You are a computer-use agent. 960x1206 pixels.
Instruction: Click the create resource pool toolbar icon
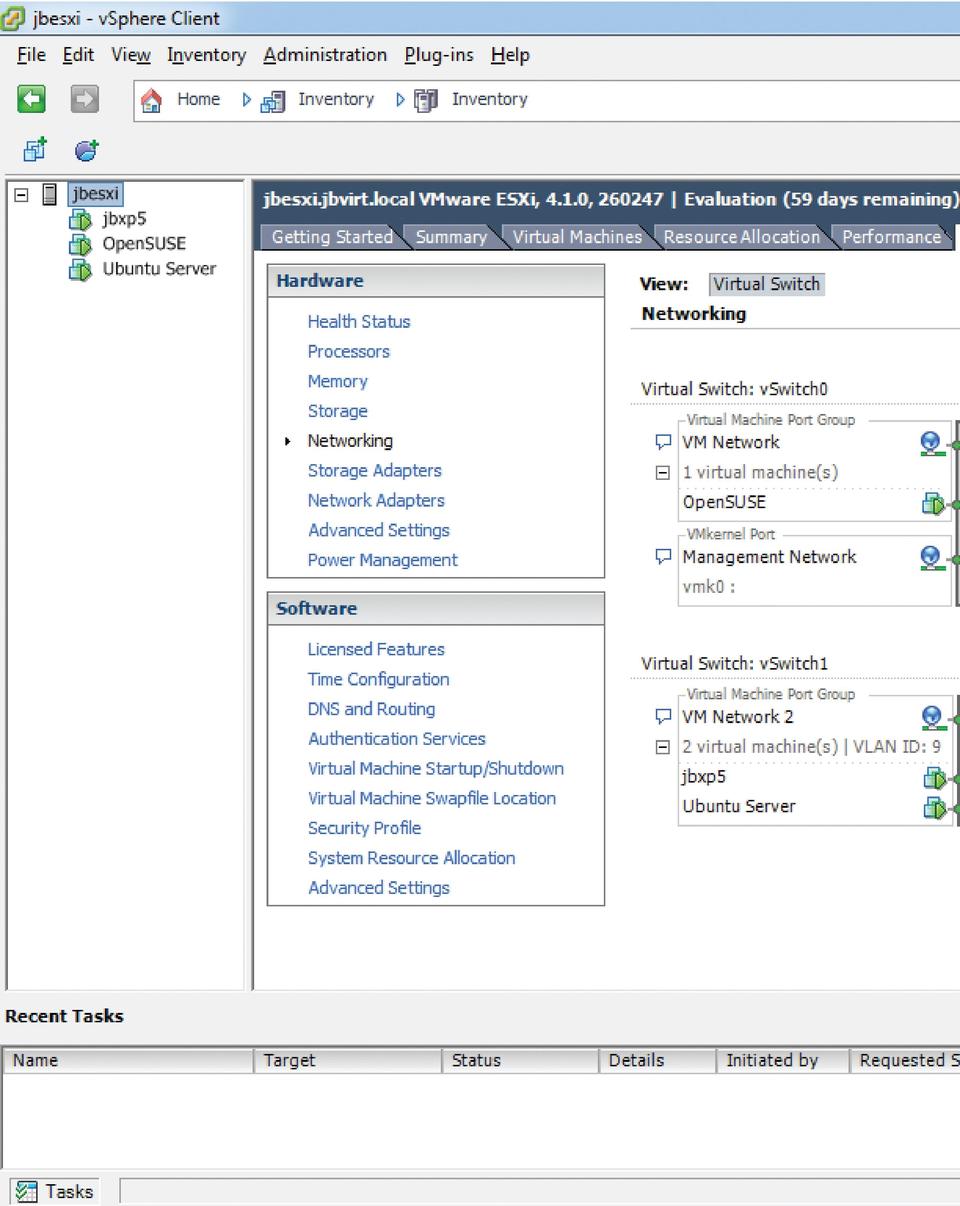(87, 151)
